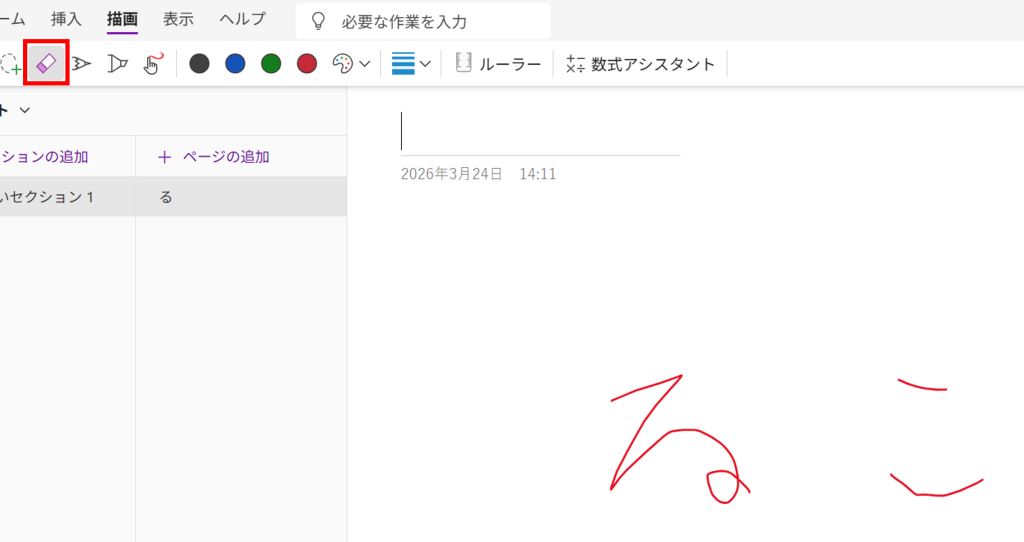
Task: Open 数式アシスタント math assistant
Action: point(640,64)
